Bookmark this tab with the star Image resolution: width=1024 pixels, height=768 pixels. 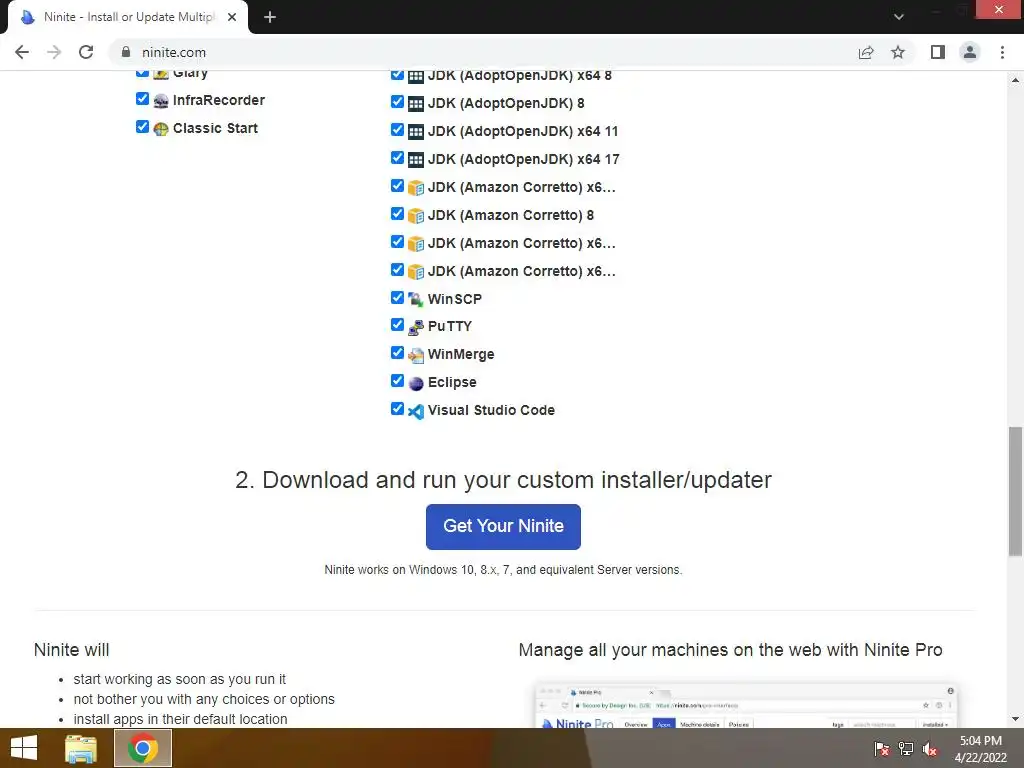click(x=898, y=52)
